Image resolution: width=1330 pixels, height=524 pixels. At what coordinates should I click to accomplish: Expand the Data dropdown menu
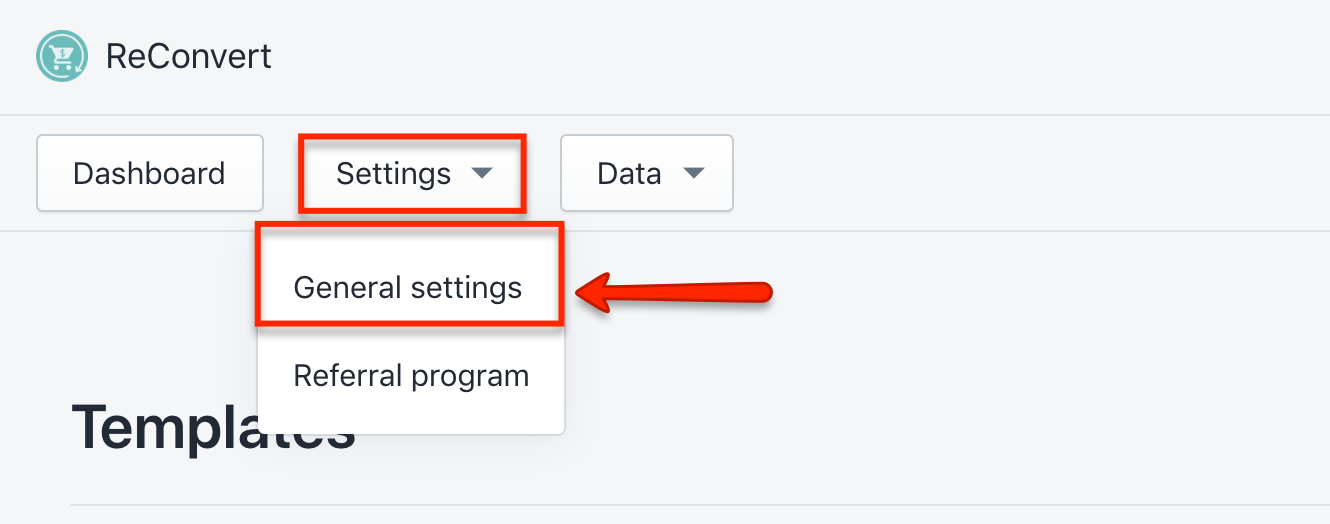click(647, 173)
